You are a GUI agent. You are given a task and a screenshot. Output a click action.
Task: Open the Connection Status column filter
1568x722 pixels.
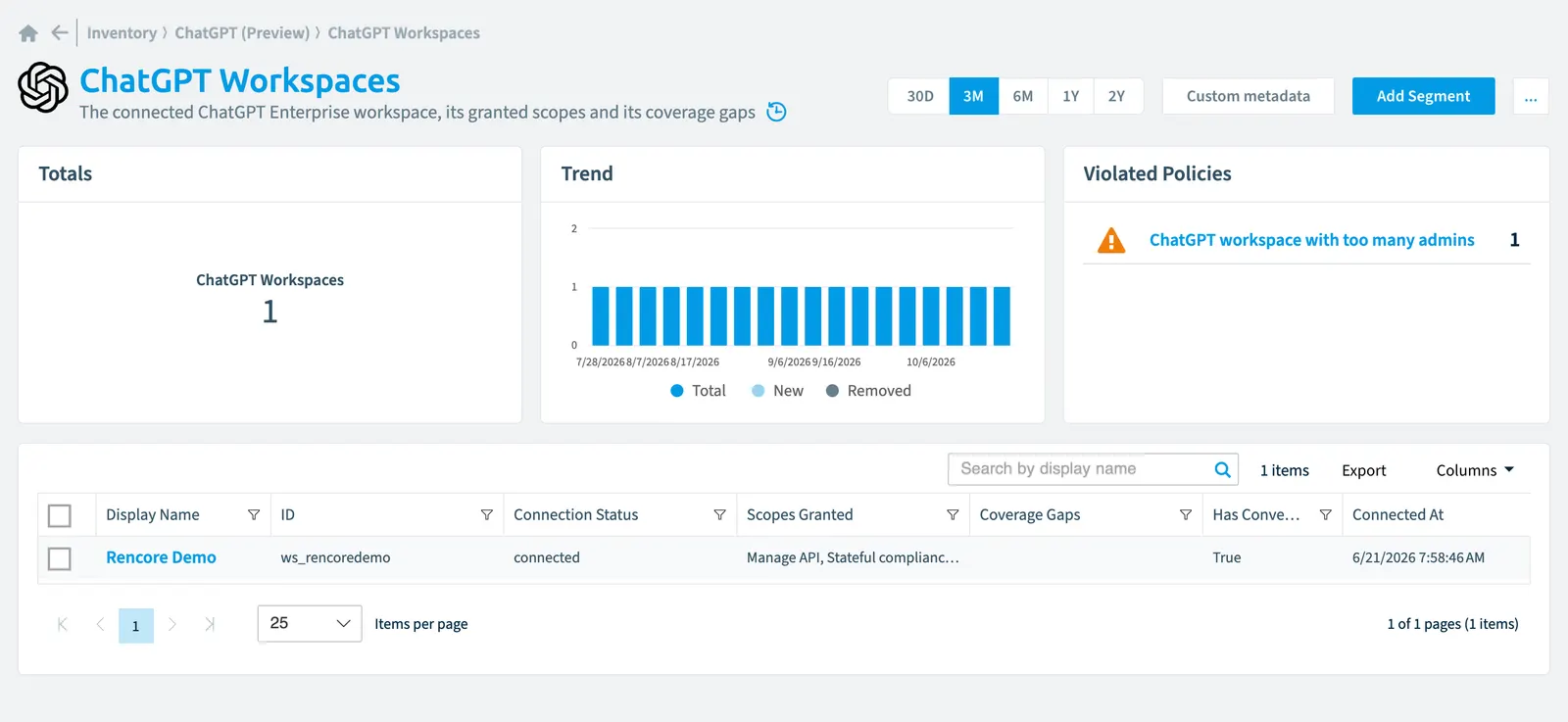(720, 515)
